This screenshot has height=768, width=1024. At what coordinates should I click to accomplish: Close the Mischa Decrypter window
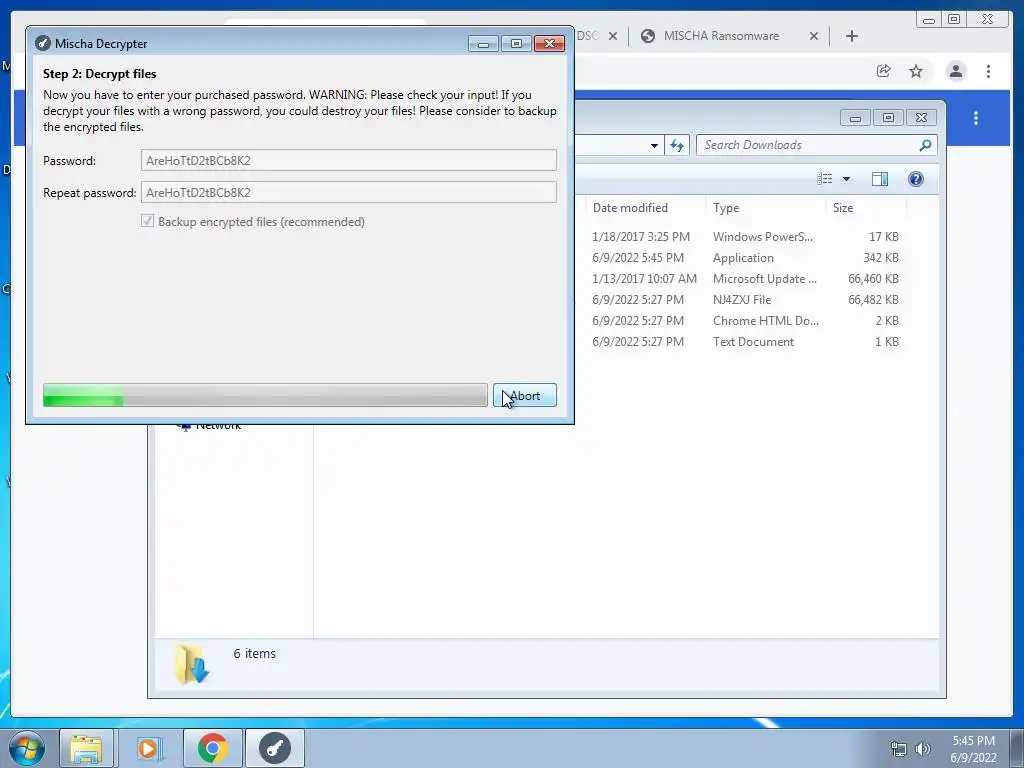[549, 44]
